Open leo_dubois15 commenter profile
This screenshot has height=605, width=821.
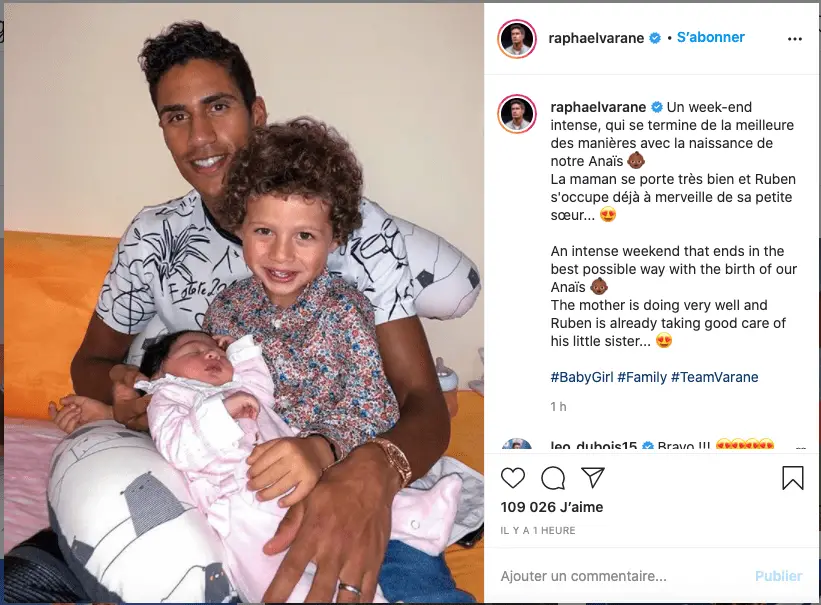593,447
